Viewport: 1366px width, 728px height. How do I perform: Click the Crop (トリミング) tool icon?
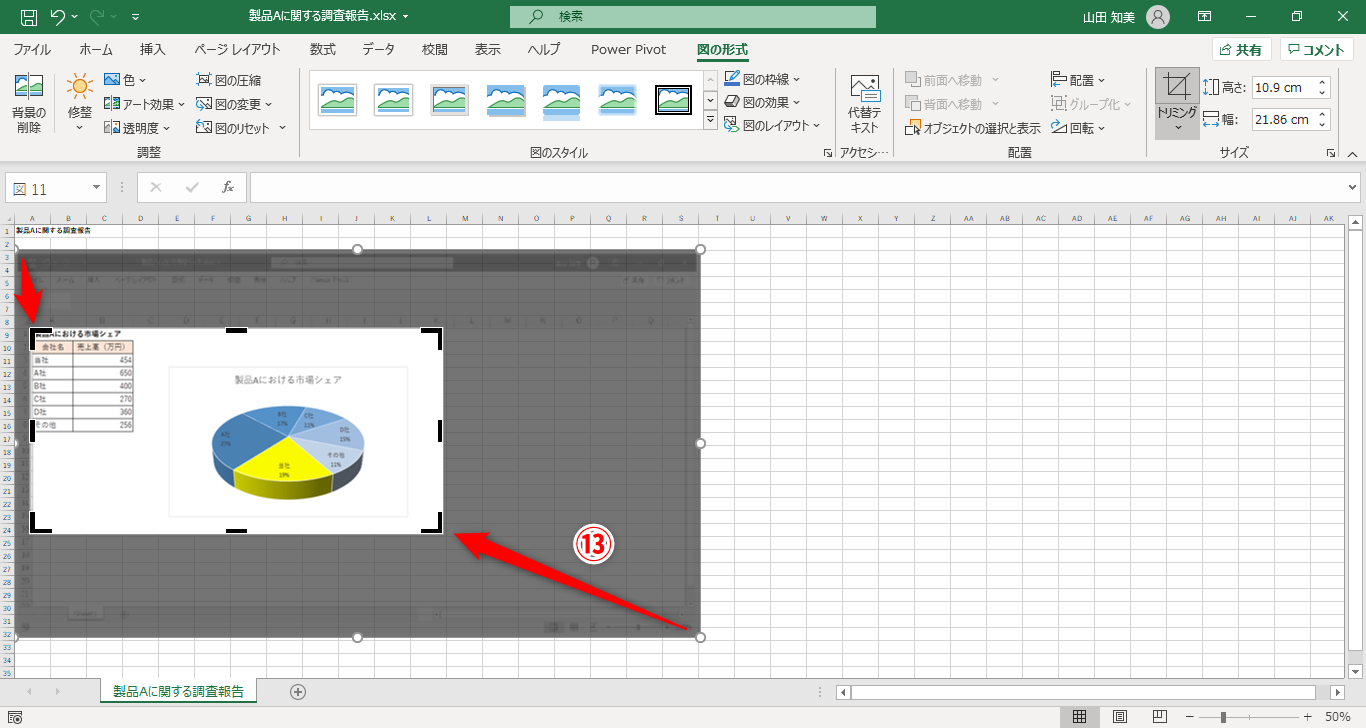point(1177,88)
